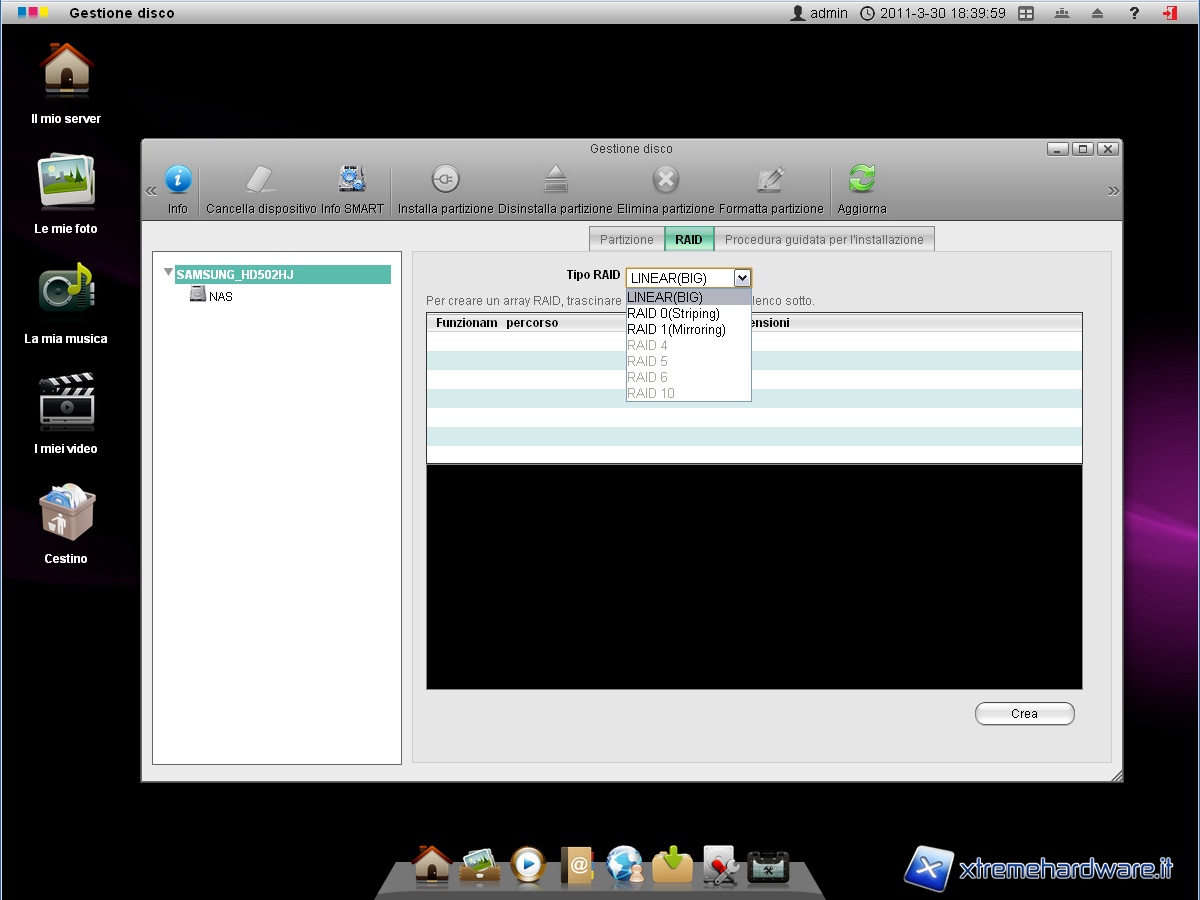Collapse the SAMSUNG_HD502HJ tree node
The image size is (1200, 900).
pyautogui.click(x=168, y=272)
